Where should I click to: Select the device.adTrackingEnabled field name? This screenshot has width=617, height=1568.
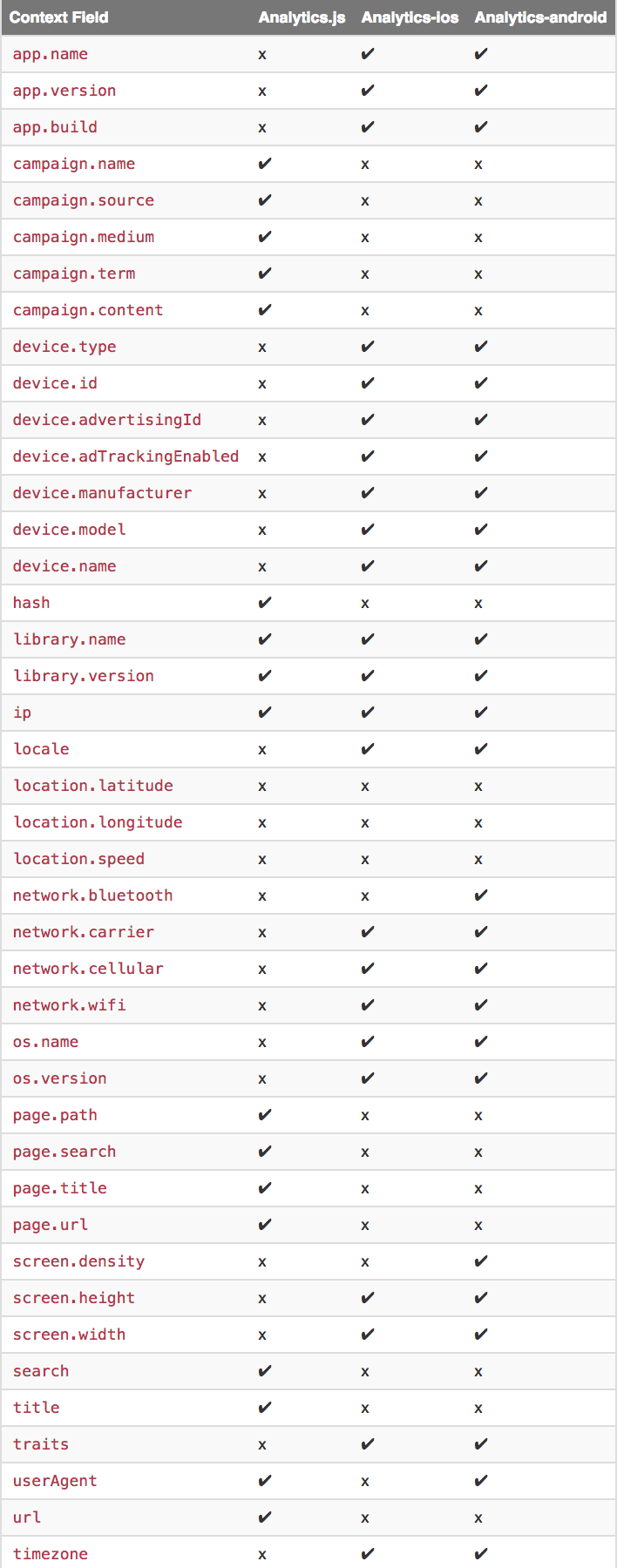tap(125, 456)
